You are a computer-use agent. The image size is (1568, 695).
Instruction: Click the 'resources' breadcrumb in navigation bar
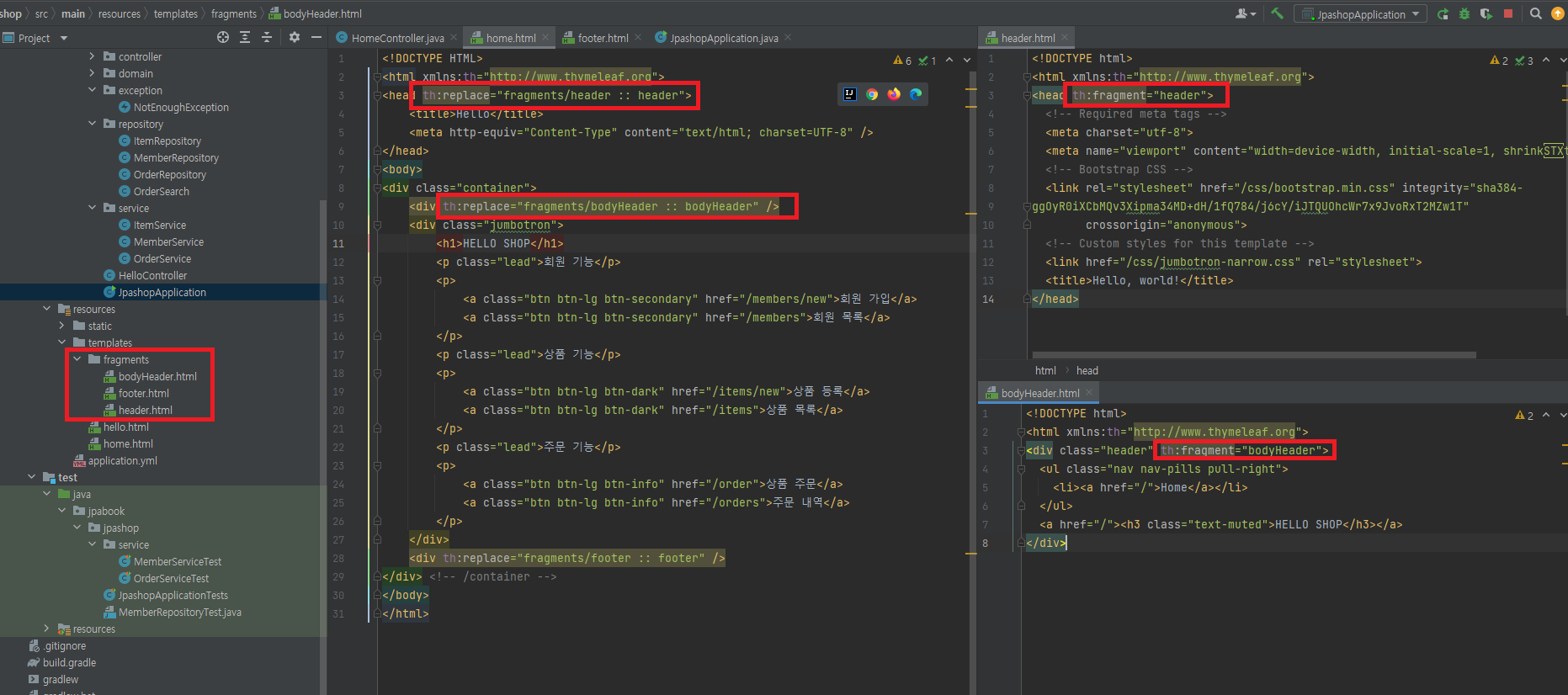point(120,13)
